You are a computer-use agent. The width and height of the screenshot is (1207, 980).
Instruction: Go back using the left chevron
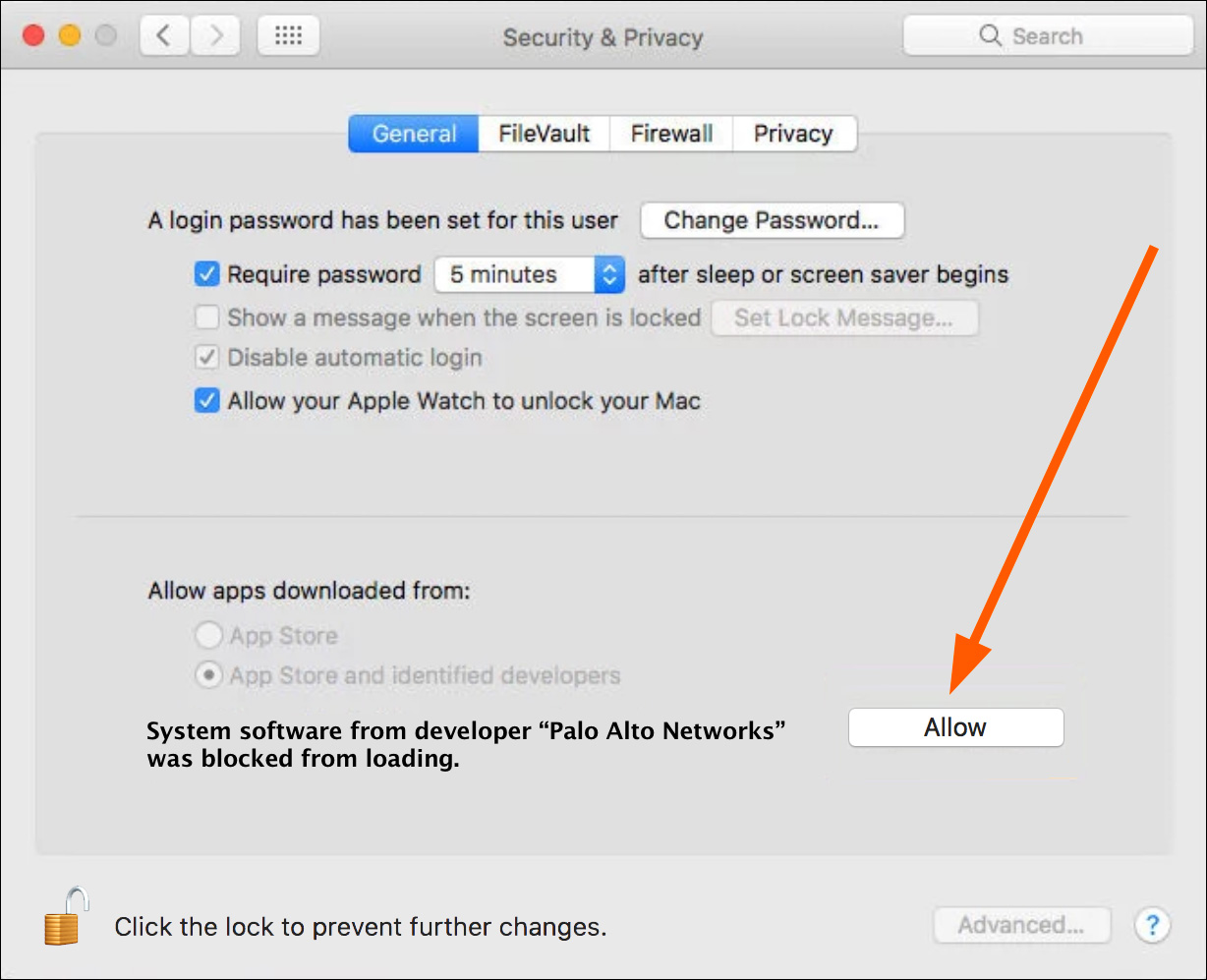(x=165, y=36)
